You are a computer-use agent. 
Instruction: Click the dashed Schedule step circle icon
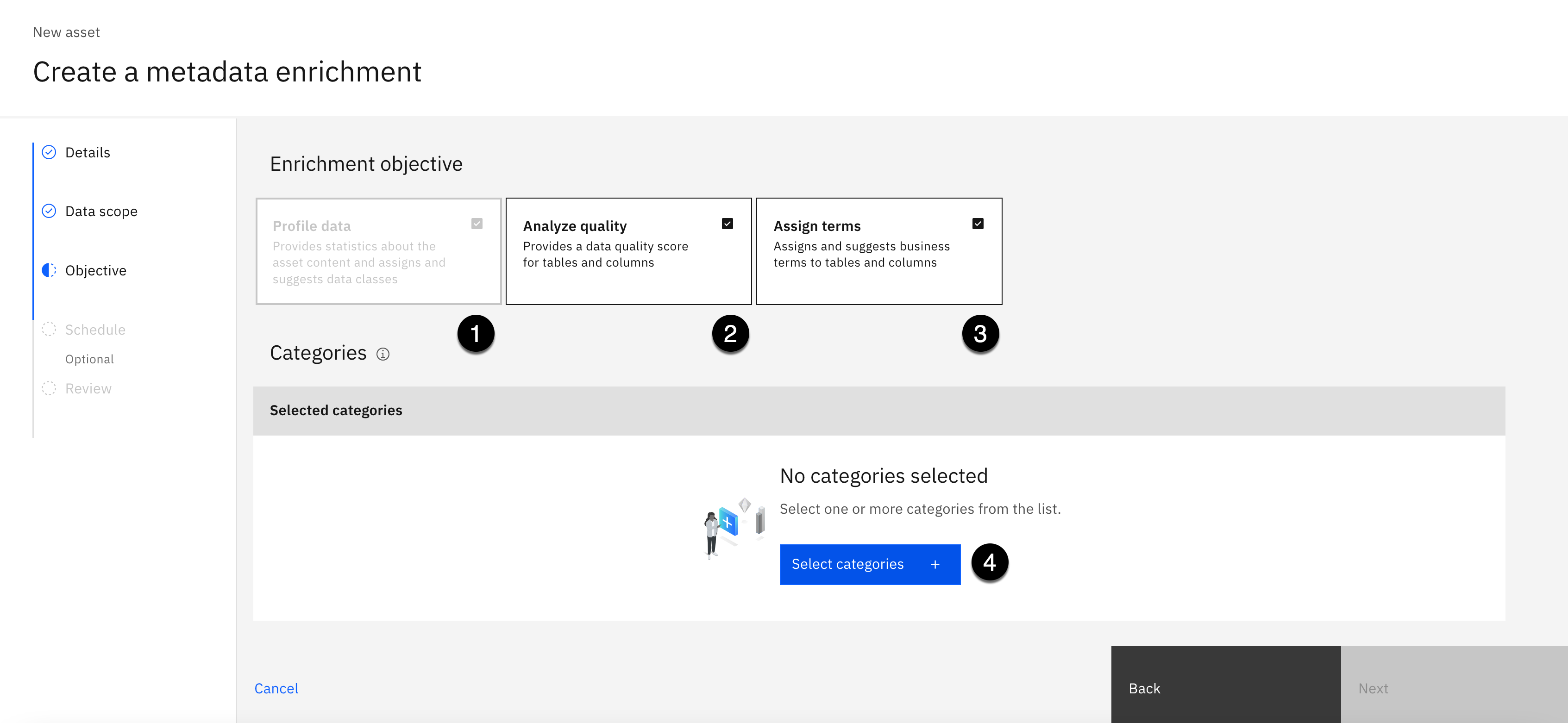[x=49, y=329]
